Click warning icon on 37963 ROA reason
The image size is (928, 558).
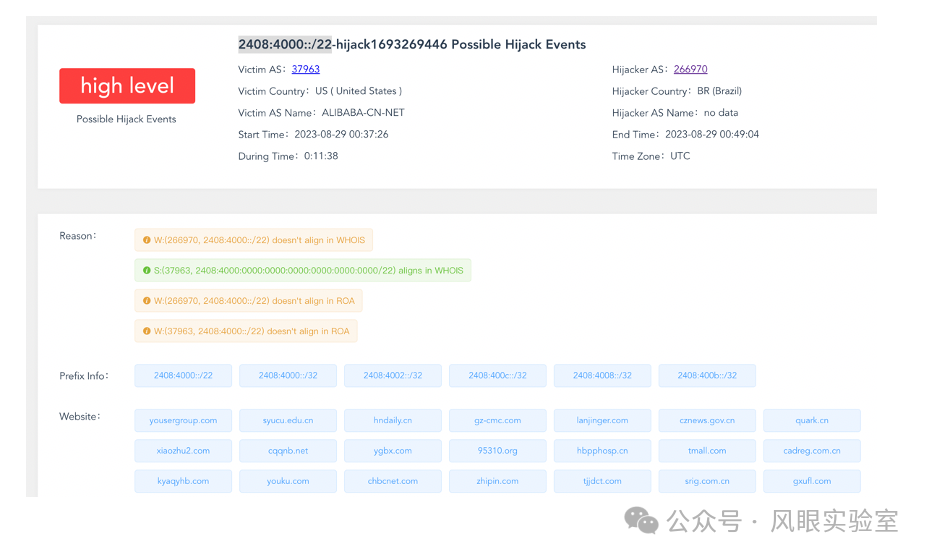[x=146, y=331]
